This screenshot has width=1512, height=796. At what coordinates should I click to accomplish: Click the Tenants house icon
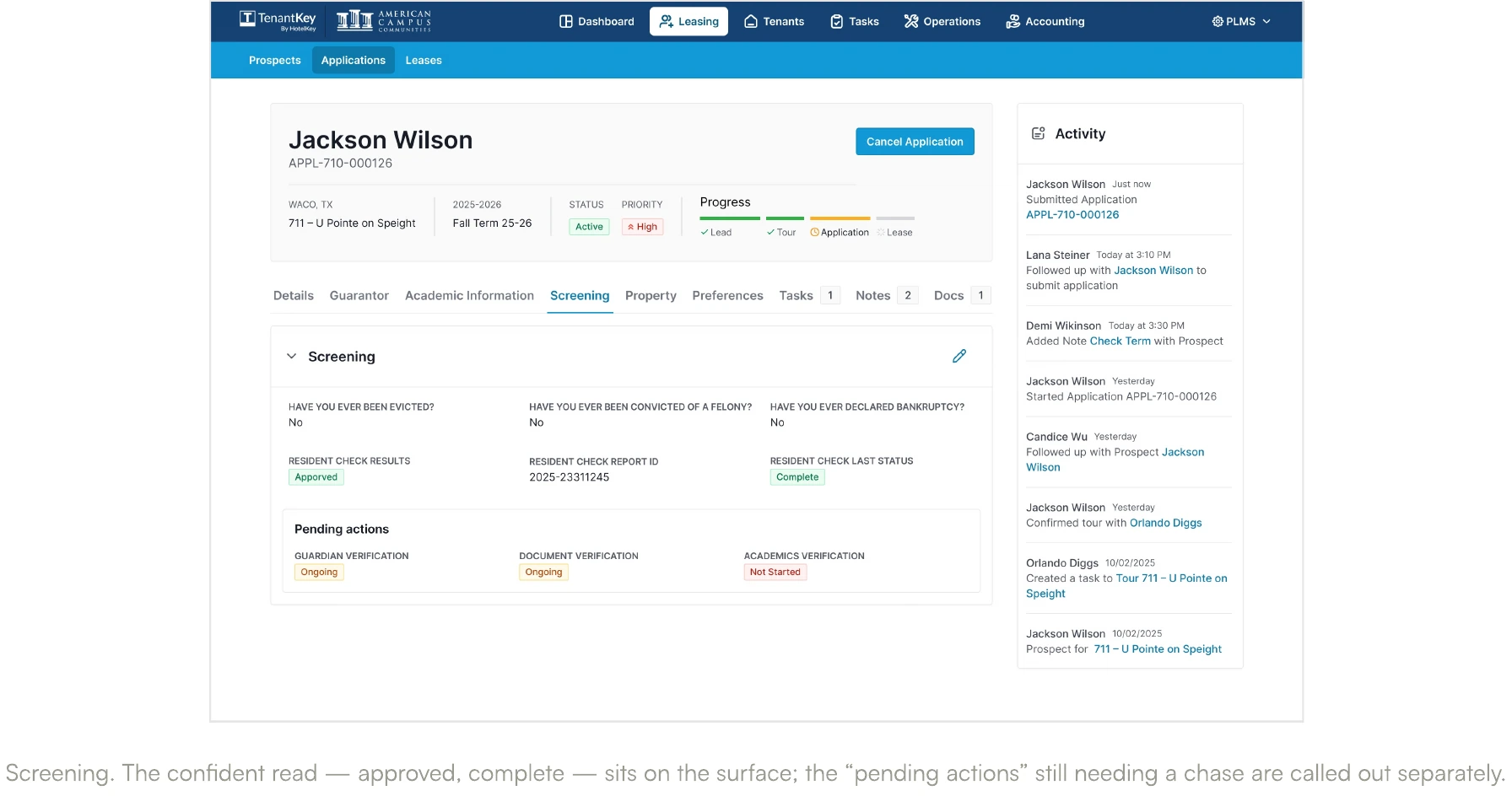pyautogui.click(x=751, y=21)
